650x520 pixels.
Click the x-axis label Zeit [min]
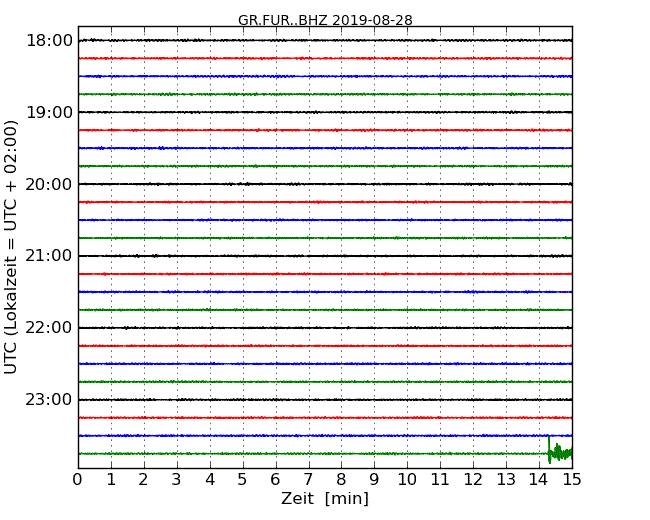325,498
